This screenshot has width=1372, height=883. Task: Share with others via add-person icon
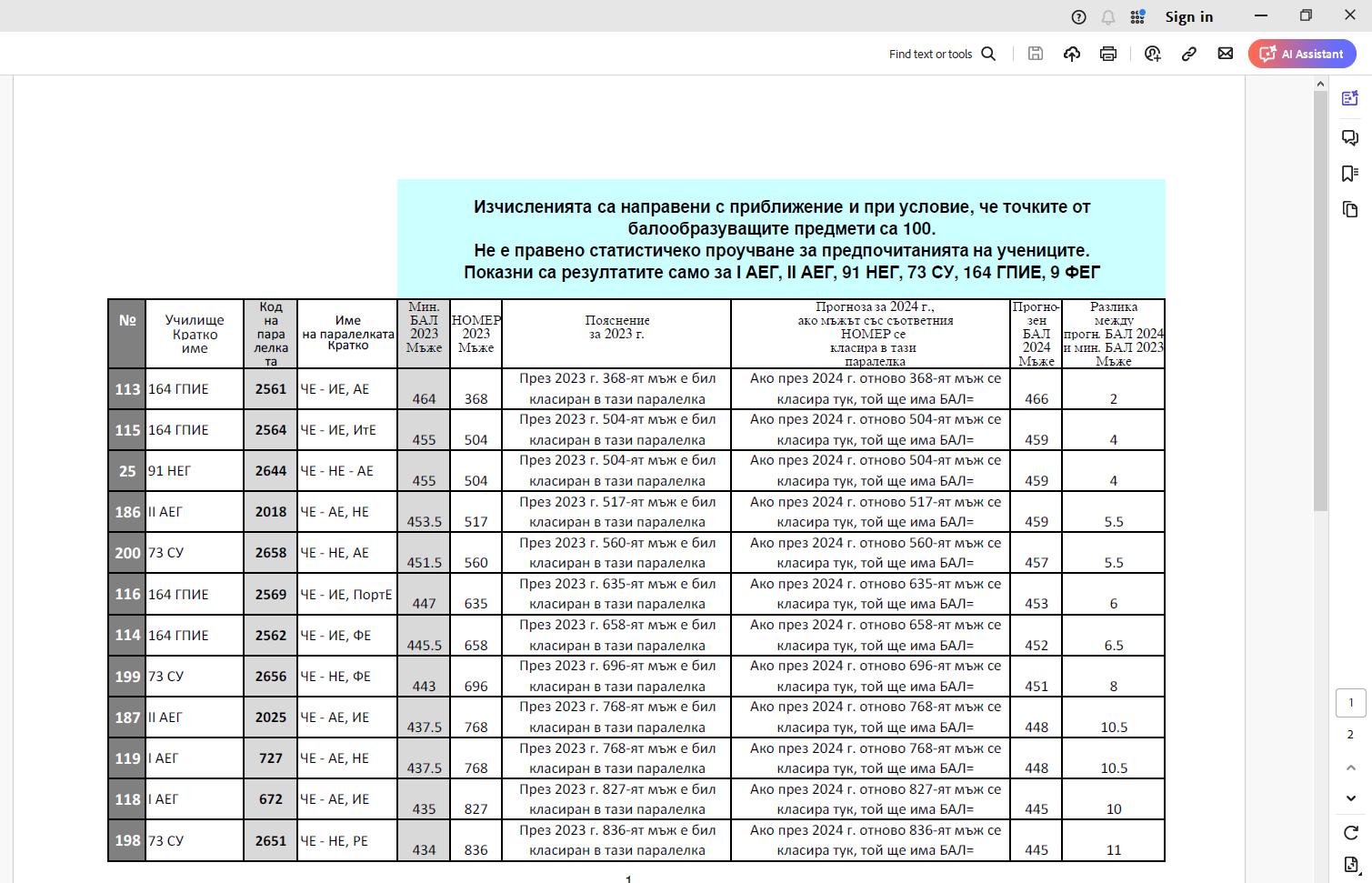(1152, 54)
